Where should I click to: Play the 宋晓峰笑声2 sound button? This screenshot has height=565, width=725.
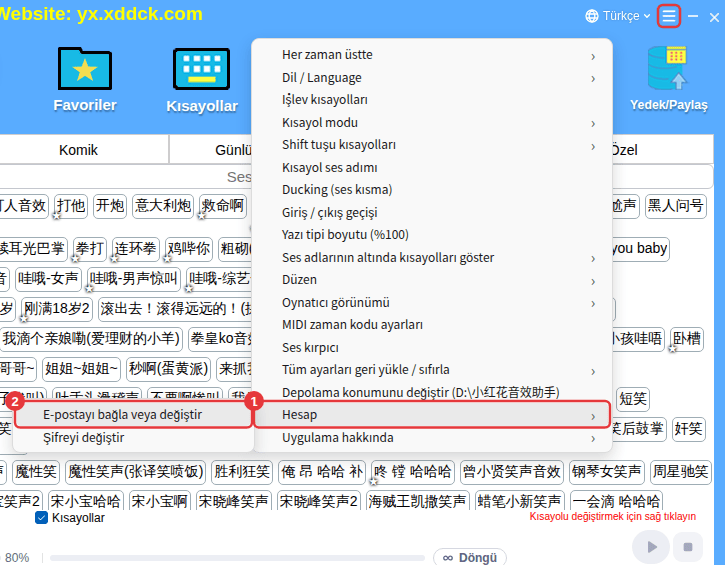[x=319, y=501]
